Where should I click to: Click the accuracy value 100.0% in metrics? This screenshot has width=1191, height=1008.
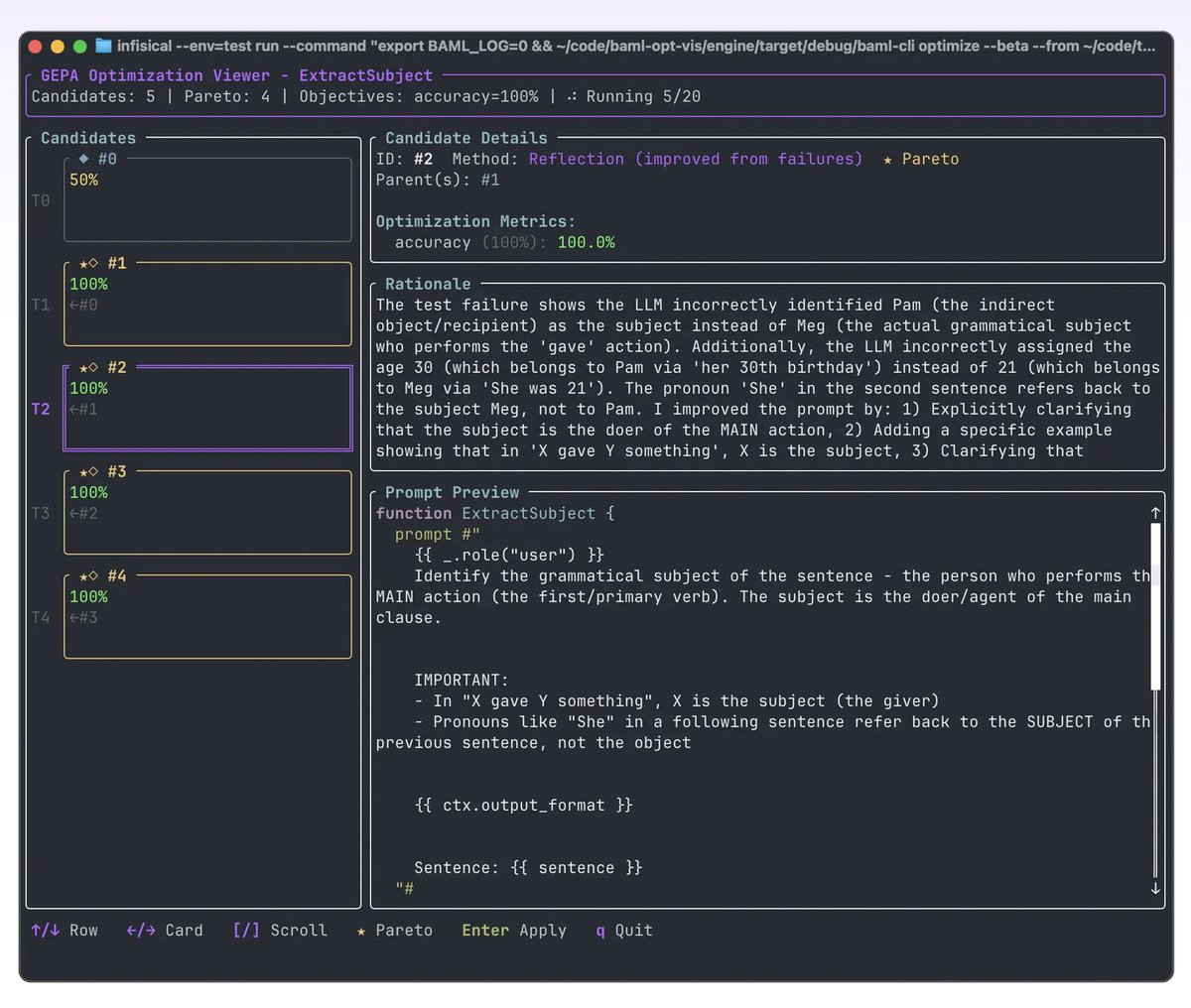(x=586, y=242)
